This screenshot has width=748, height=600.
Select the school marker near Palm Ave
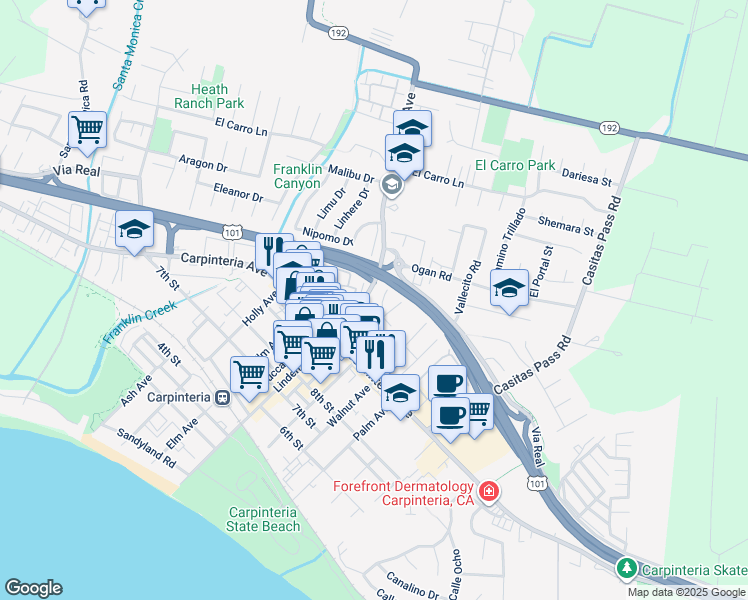point(401,393)
